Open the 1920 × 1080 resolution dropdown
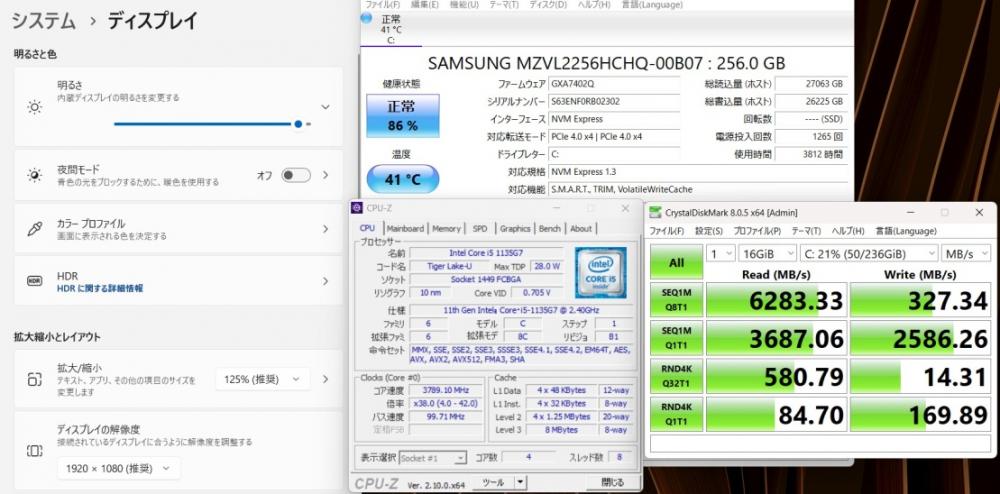The width and height of the screenshot is (1000, 494). (119, 469)
